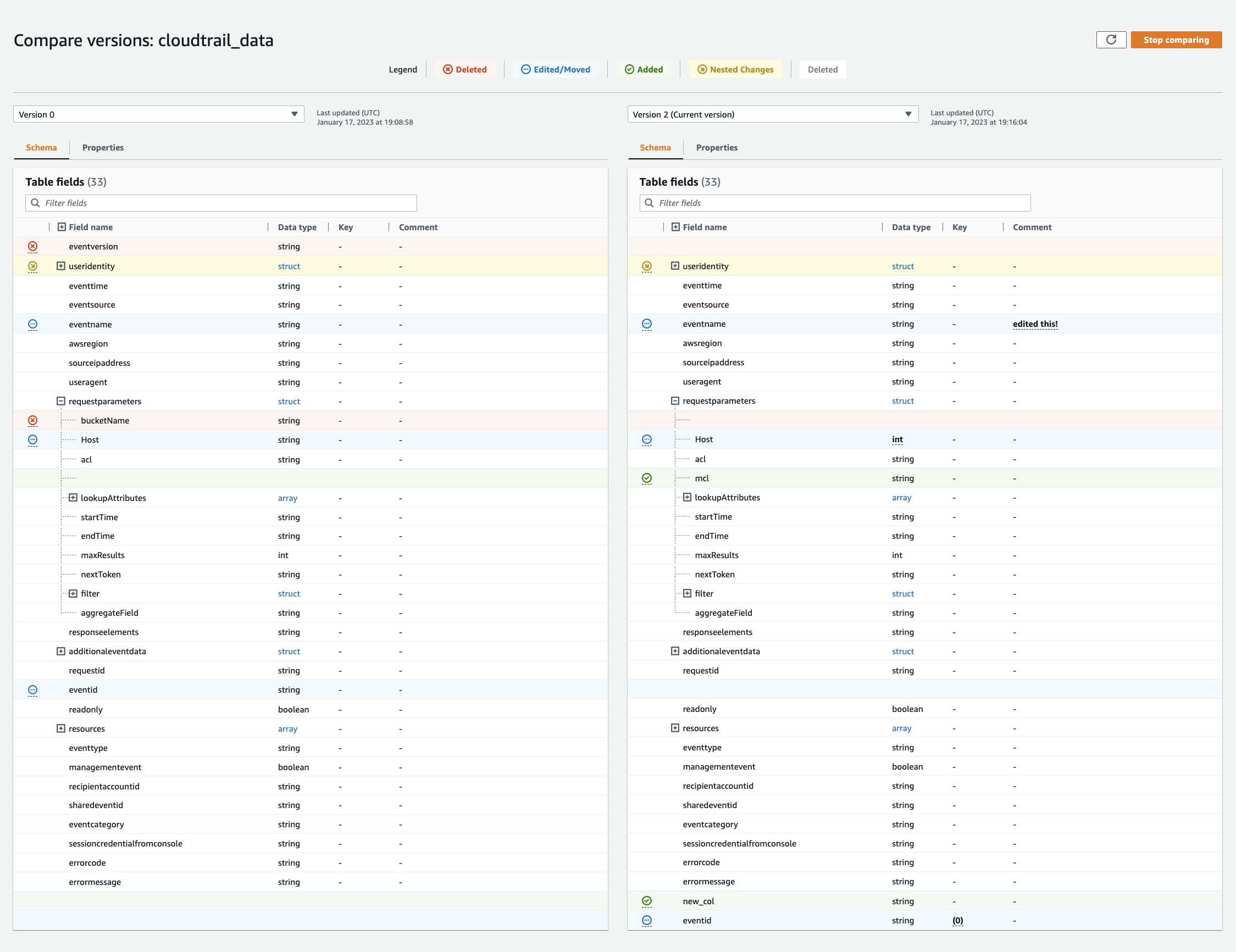
Task: Switch to Properties tab on left panel
Action: (103, 147)
